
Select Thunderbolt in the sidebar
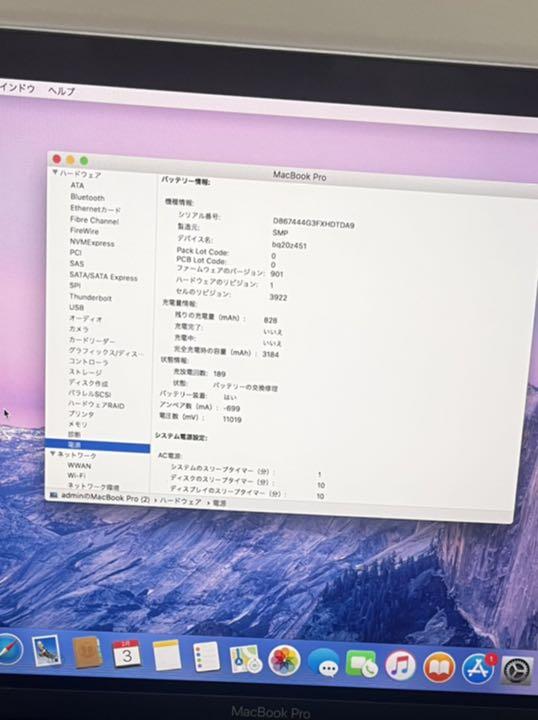point(90,298)
